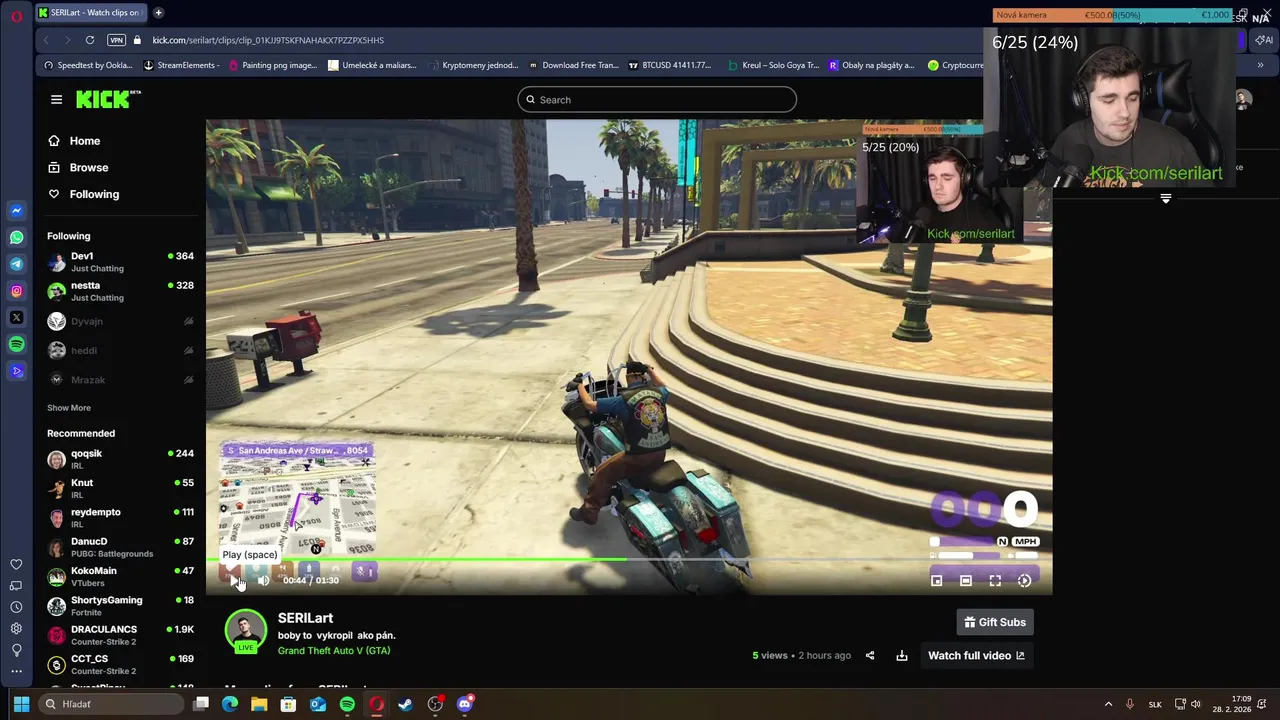The width and height of the screenshot is (1280, 720).
Task: Go to Home in Kick sidebar
Action: 76,141
